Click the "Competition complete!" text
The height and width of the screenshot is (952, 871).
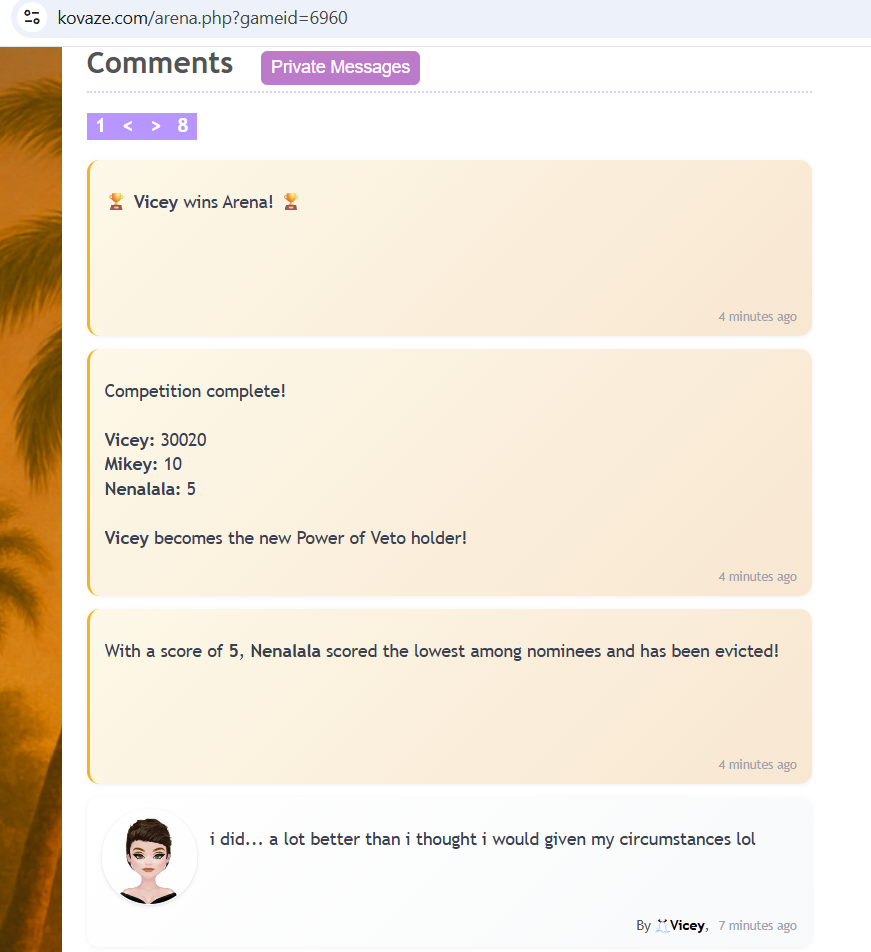point(195,391)
